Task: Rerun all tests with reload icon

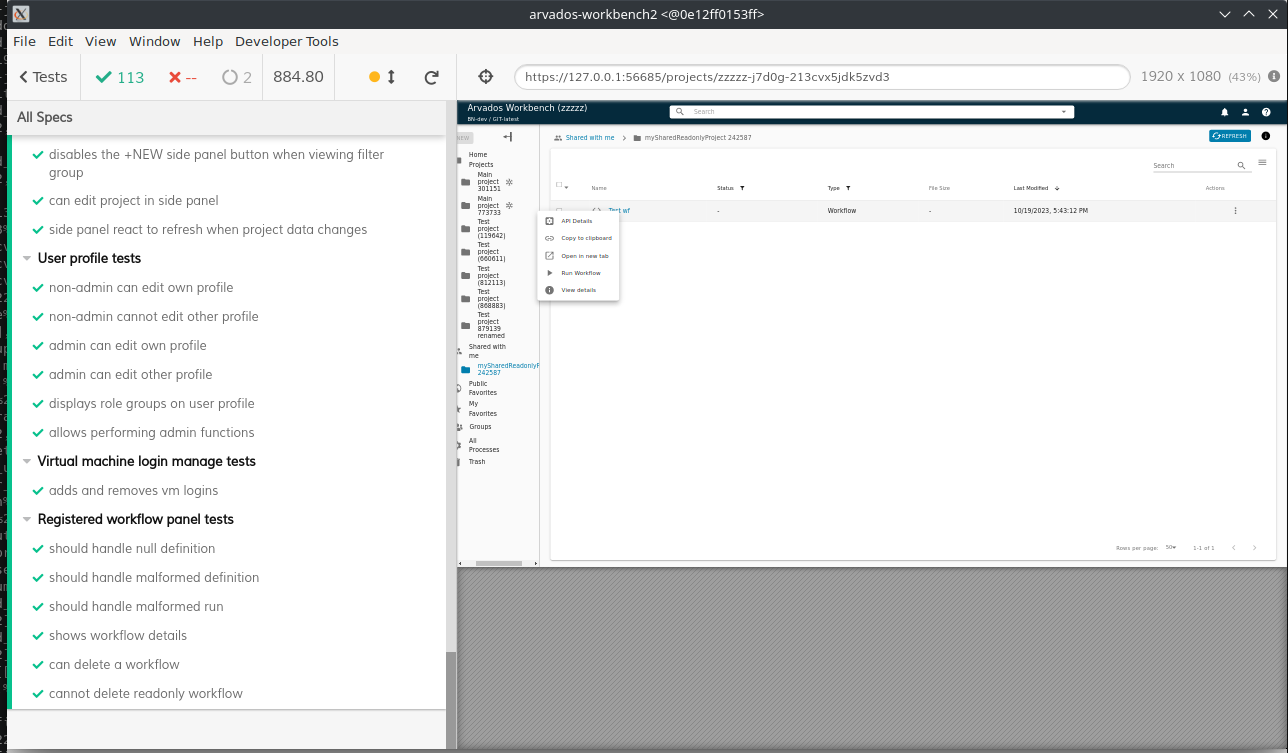Action: point(432,77)
